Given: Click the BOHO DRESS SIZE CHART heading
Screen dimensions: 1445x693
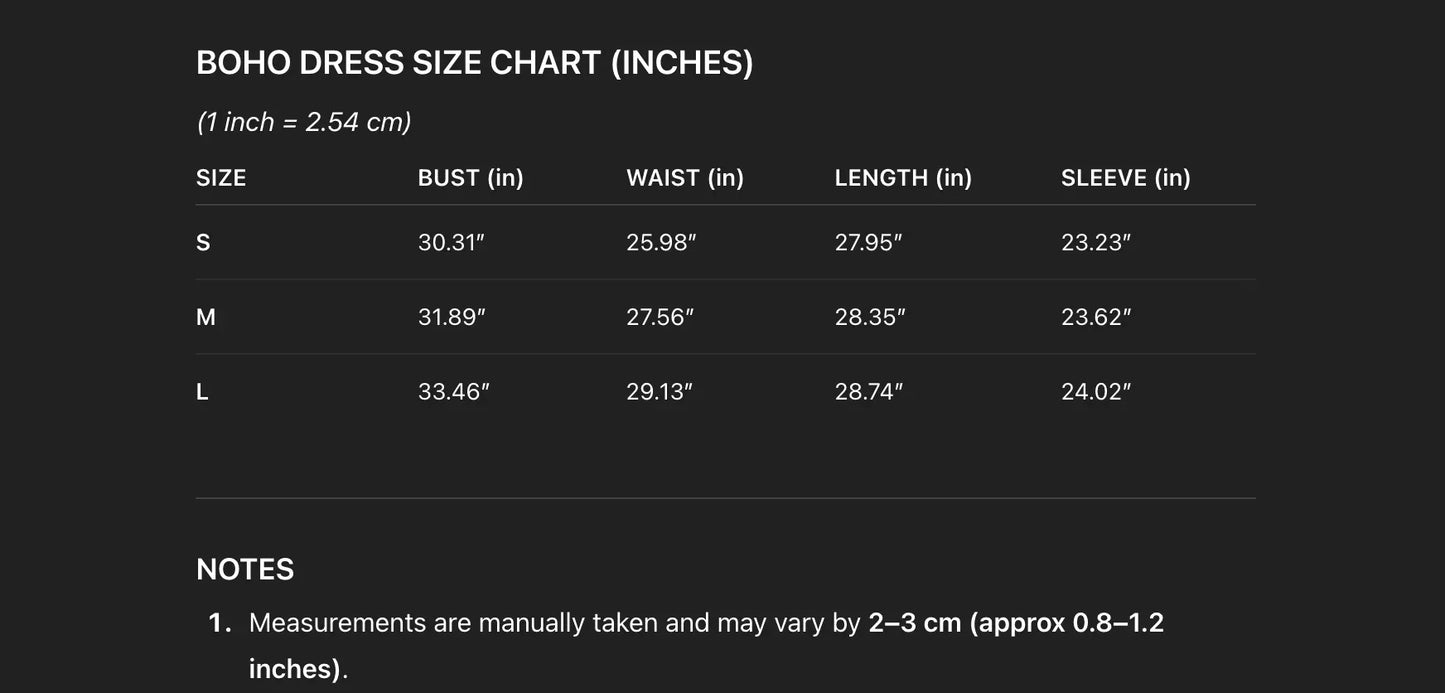Looking at the screenshot, I should point(474,63).
